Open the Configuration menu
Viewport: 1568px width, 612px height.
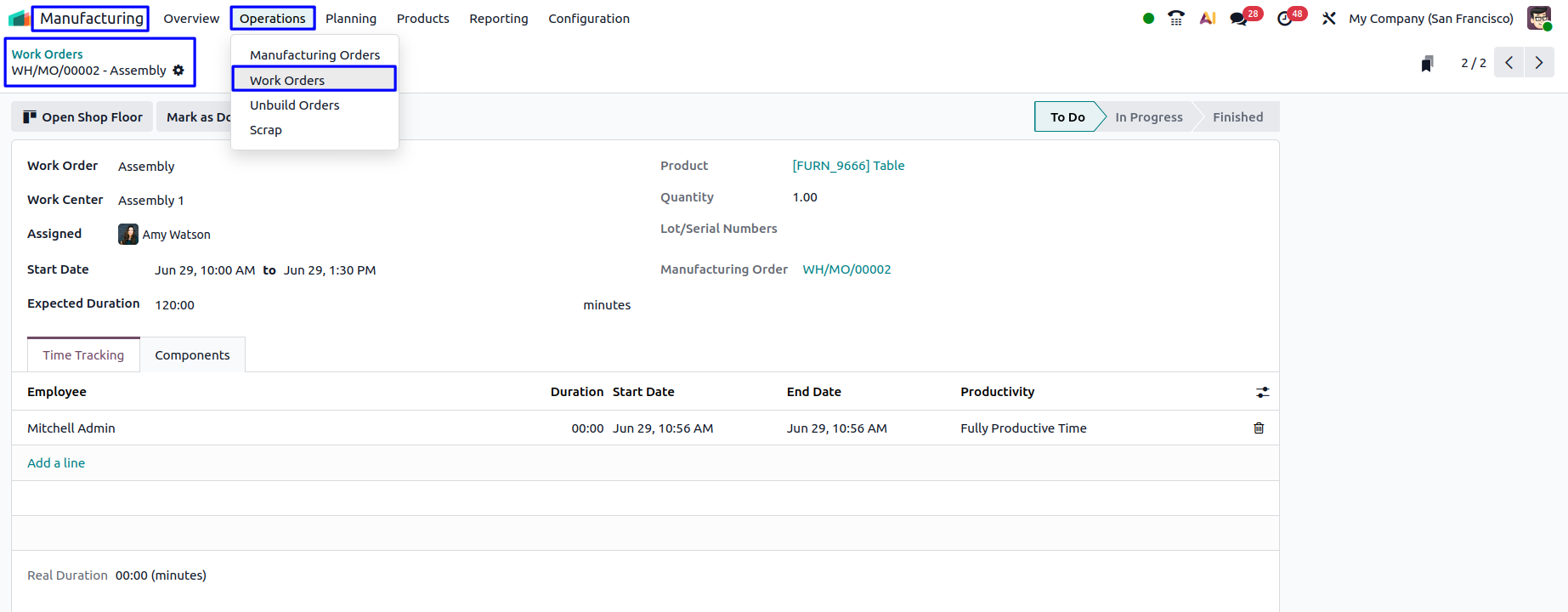click(589, 19)
